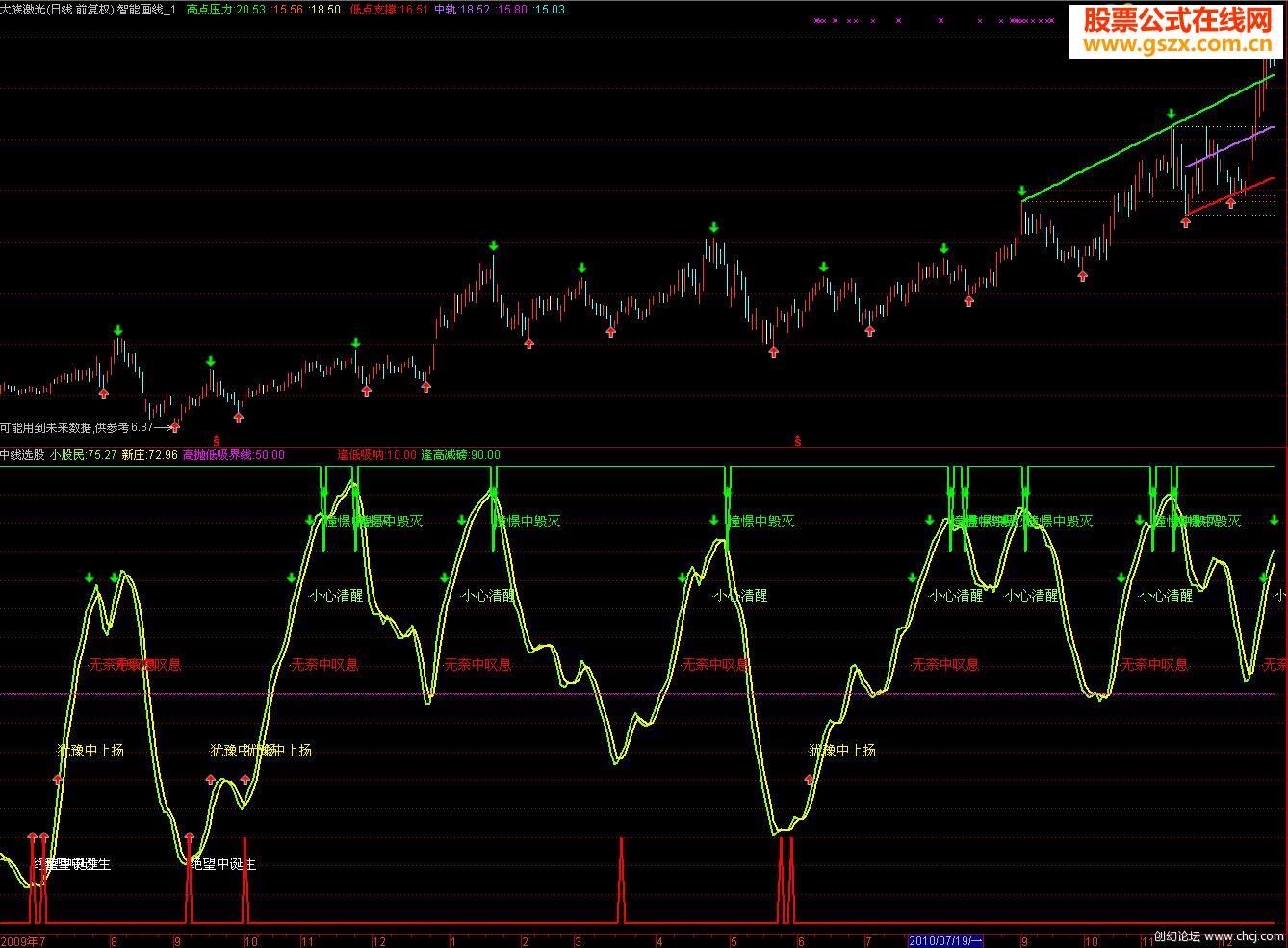Click the red lower support trend line
The height and width of the screenshot is (948, 1288).
coord(1230,195)
